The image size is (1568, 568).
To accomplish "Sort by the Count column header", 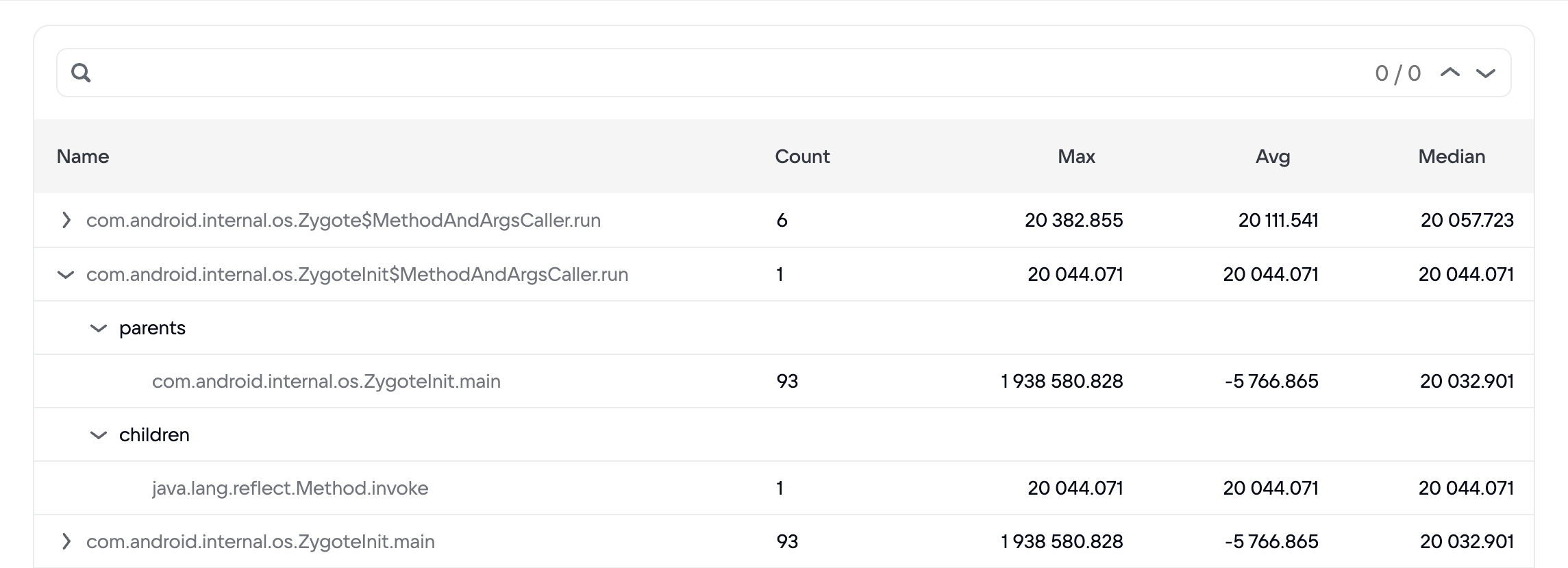I will (802, 156).
